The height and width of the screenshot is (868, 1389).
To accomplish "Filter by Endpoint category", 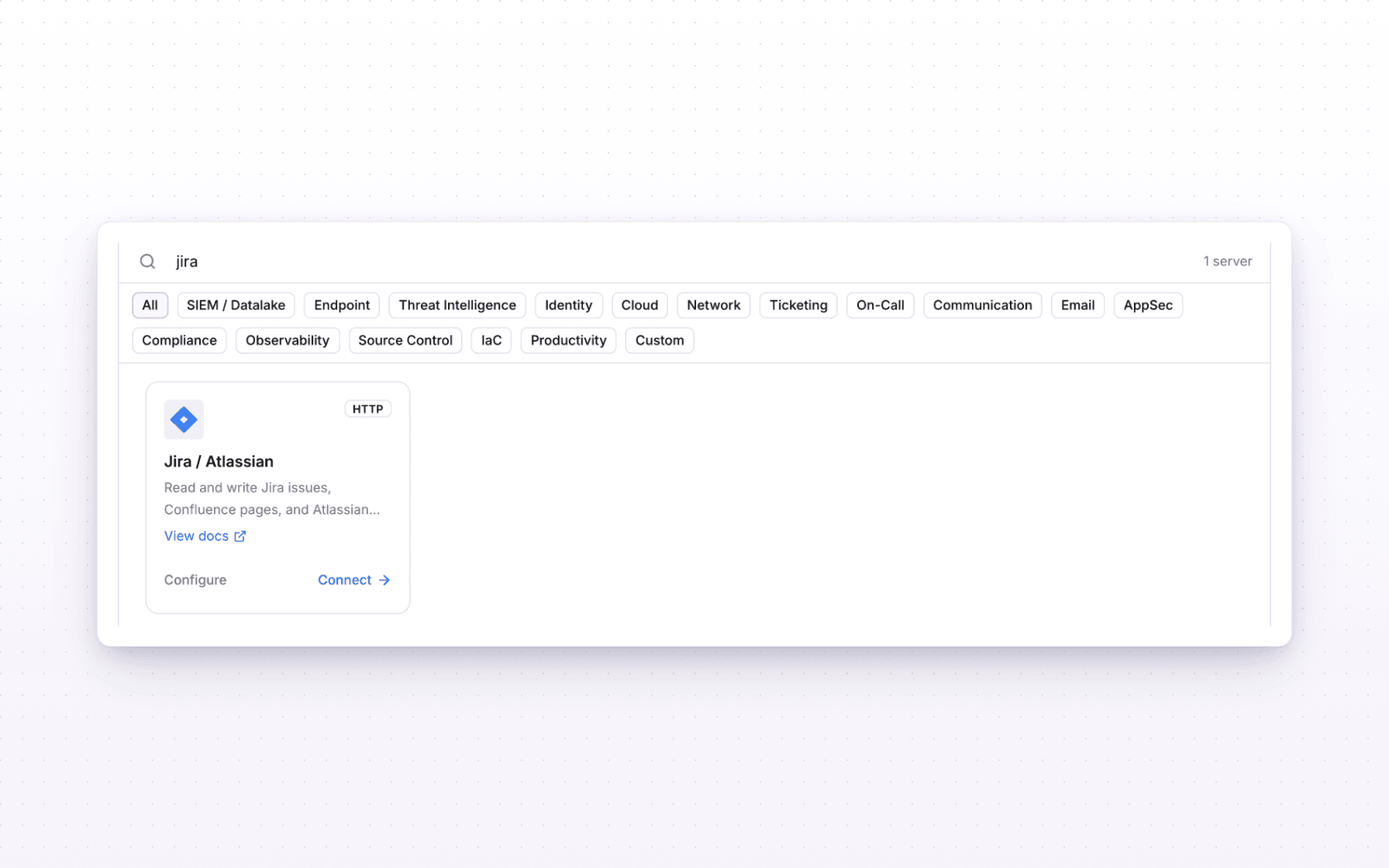I will click(342, 305).
